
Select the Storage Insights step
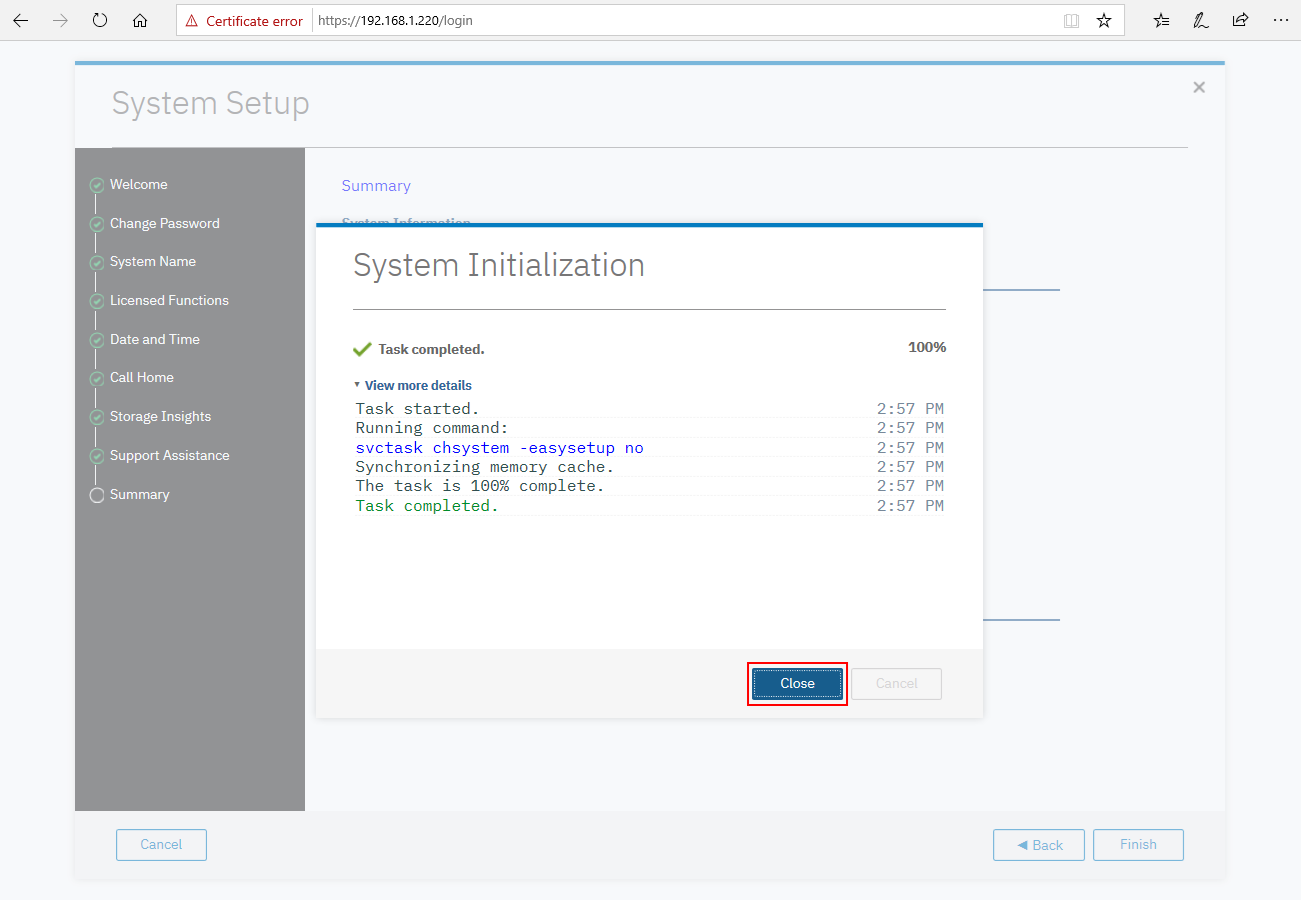click(x=160, y=416)
